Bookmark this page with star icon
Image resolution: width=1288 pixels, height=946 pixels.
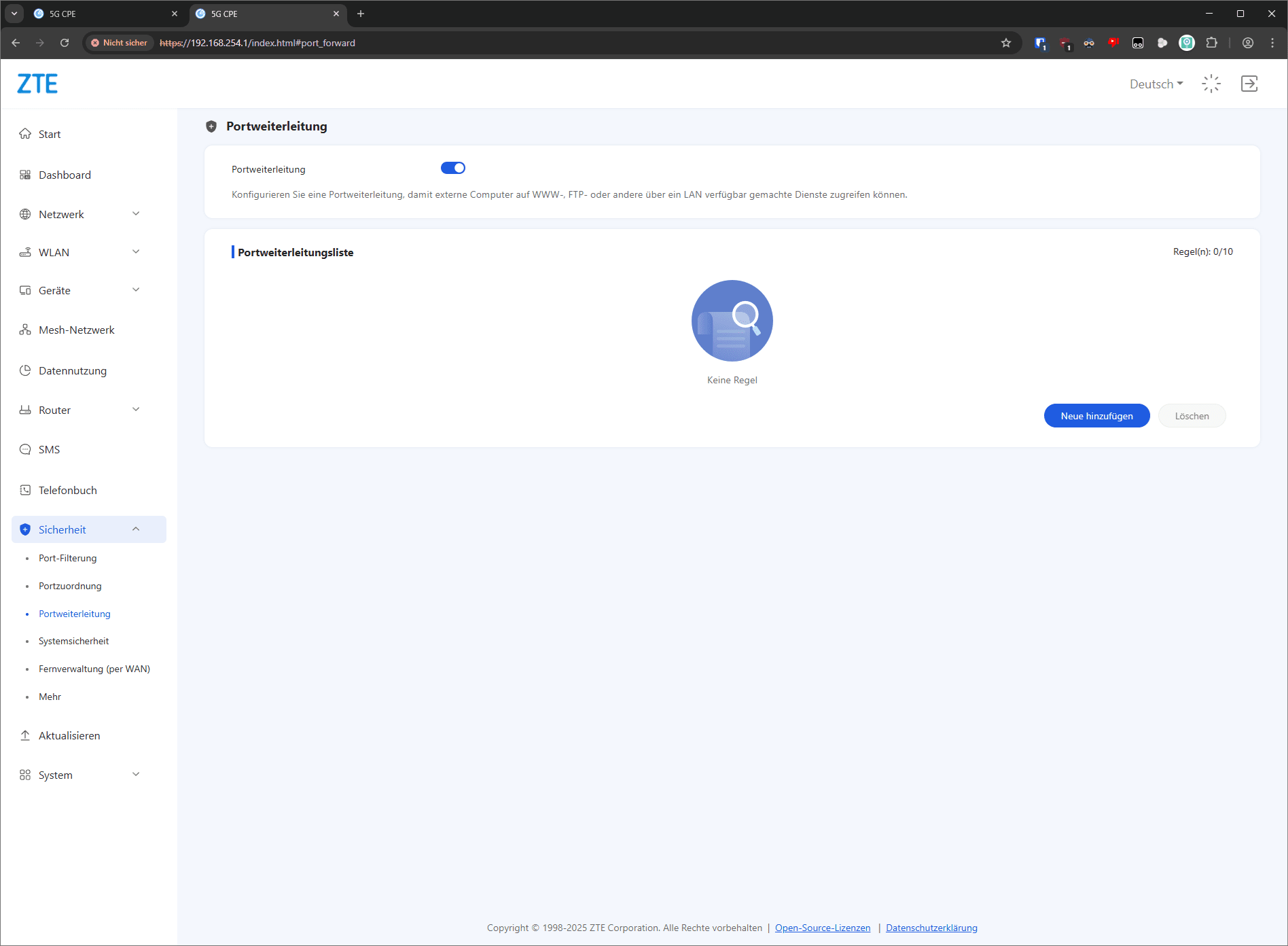tap(1005, 43)
